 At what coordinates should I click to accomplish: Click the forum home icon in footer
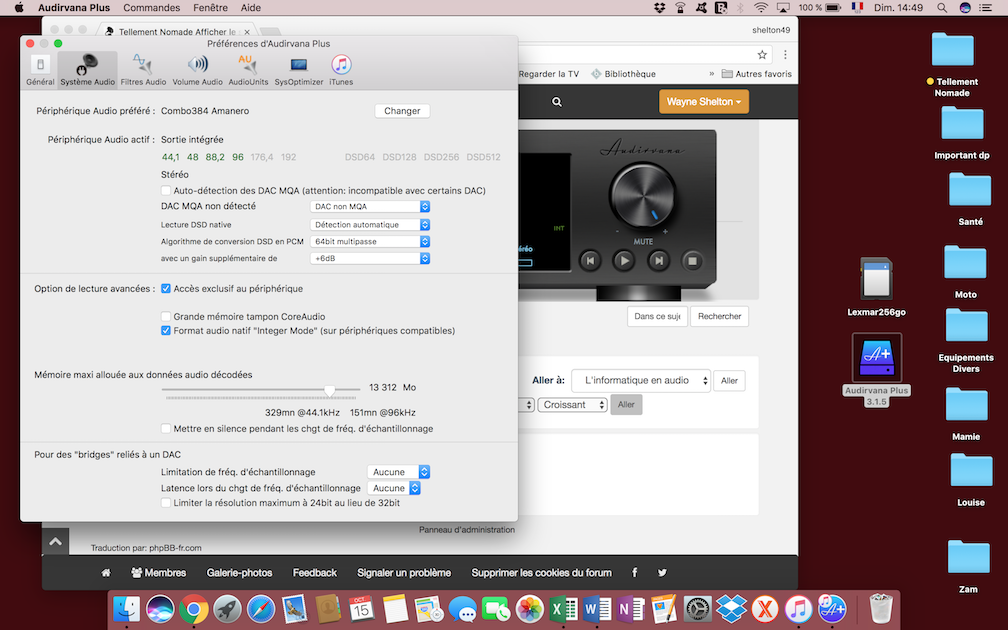click(x=106, y=572)
